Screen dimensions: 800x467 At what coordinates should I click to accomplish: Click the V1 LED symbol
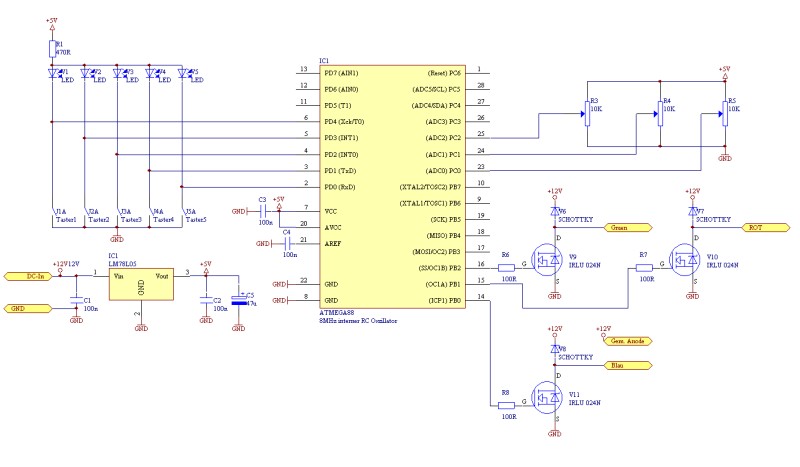point(52,73)
